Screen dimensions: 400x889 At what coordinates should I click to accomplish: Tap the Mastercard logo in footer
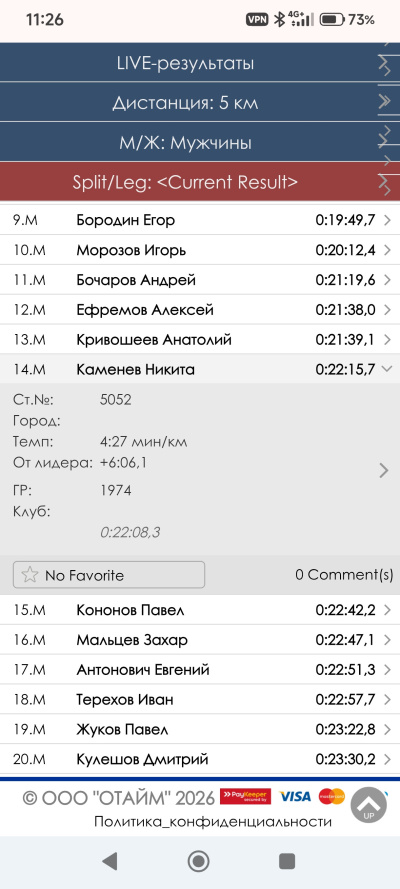pos(332,797)
